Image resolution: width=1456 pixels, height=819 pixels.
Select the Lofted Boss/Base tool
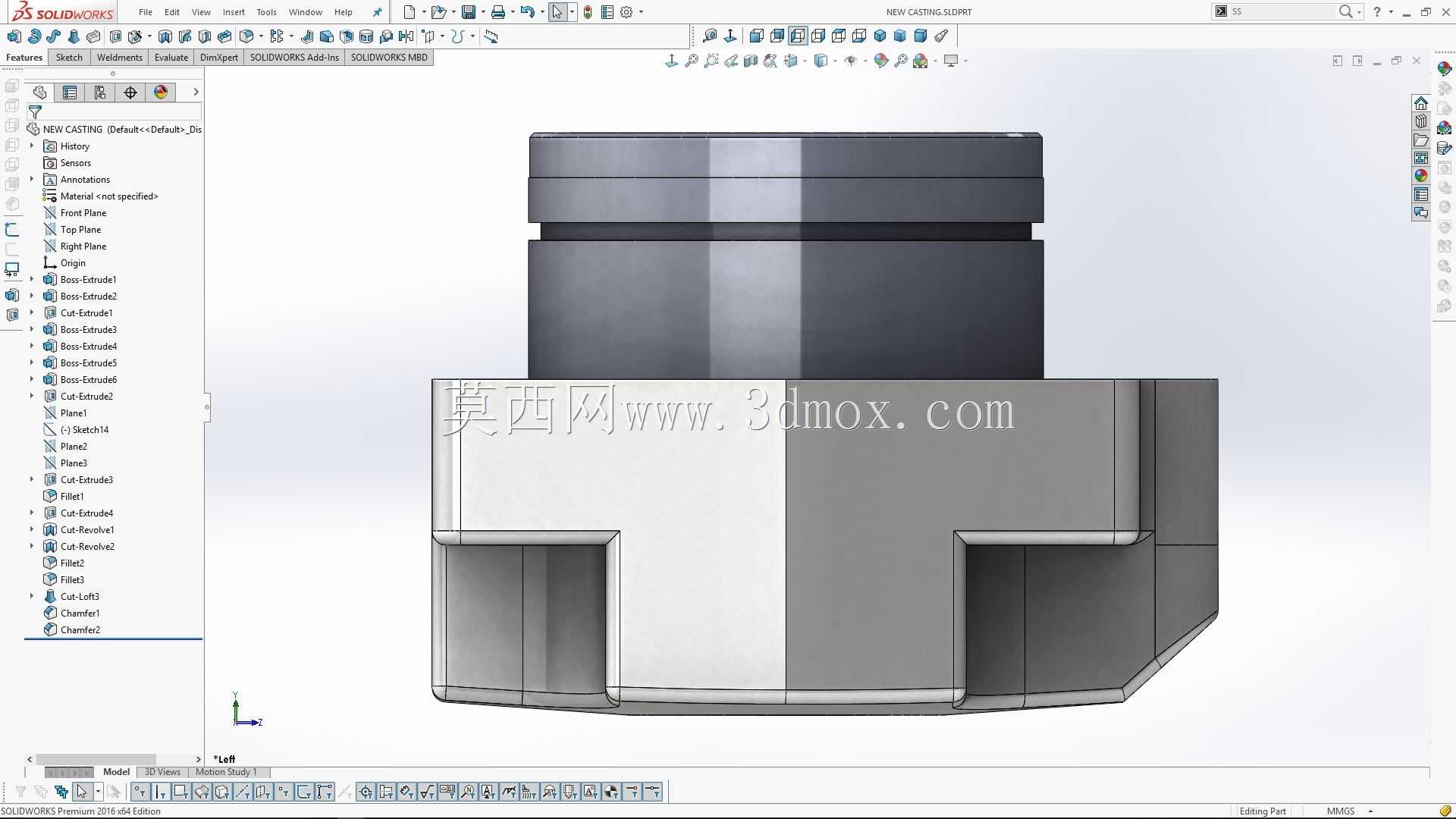click(x=74, y=36)
